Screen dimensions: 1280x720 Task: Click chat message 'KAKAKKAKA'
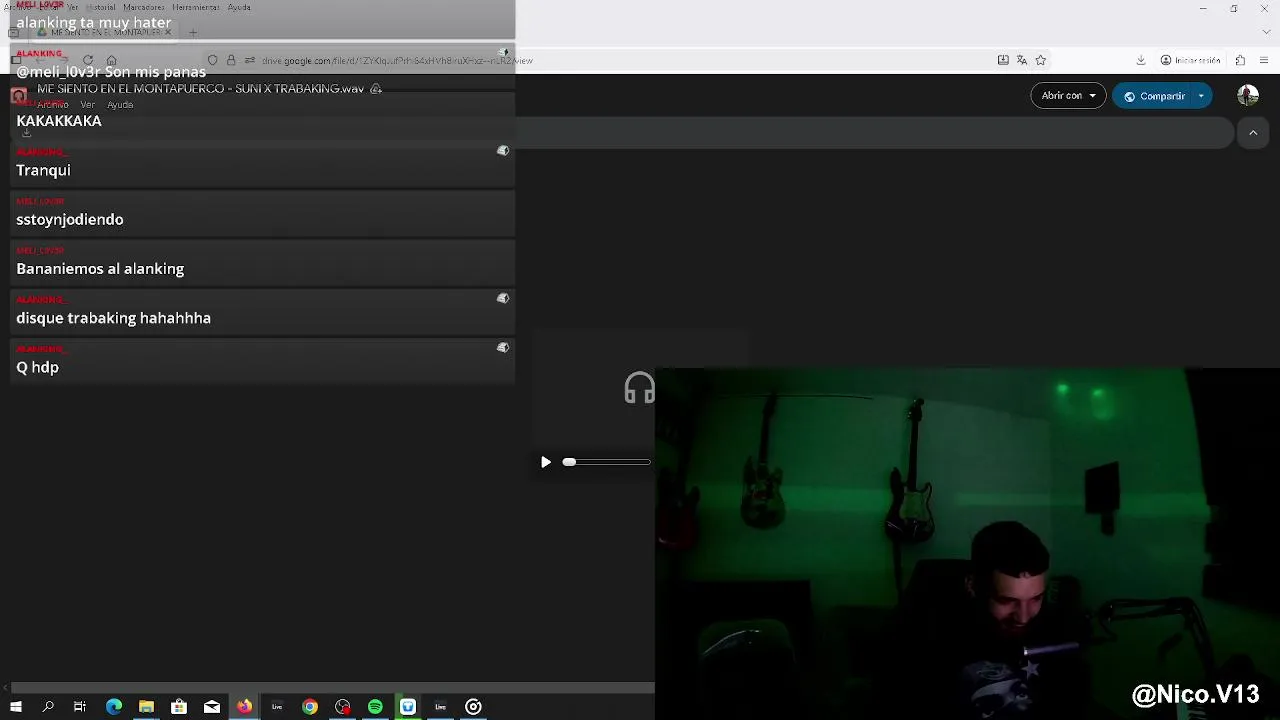tap(59, 121)
